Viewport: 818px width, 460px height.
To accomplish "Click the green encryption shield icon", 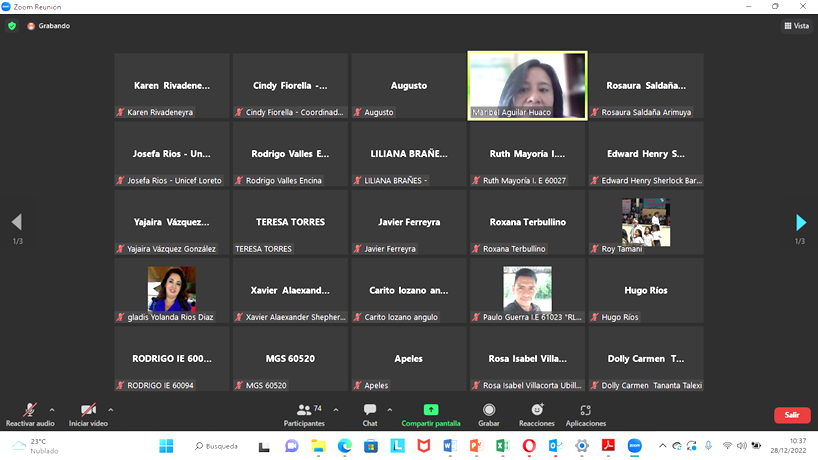I will tap(12, 25).
